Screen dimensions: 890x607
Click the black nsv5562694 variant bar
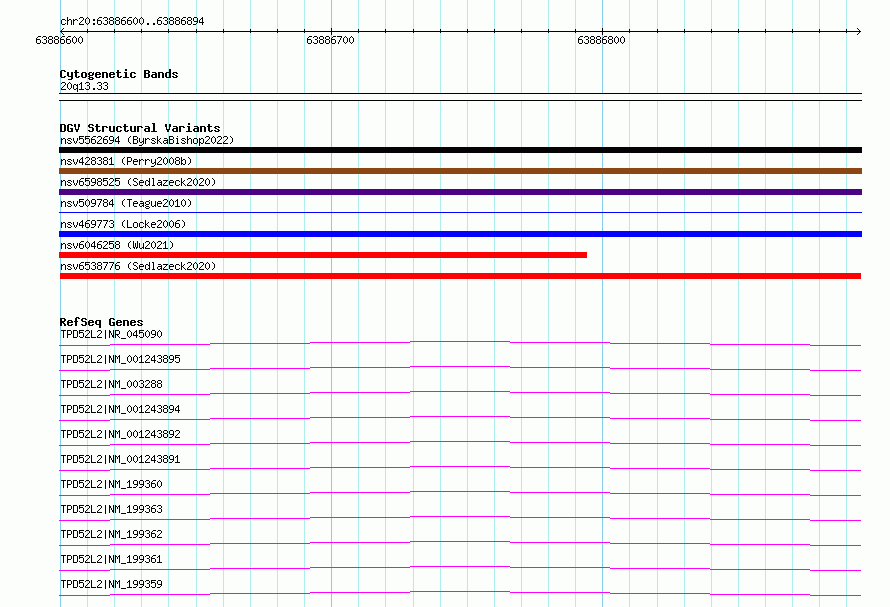[x=460, y=150]
